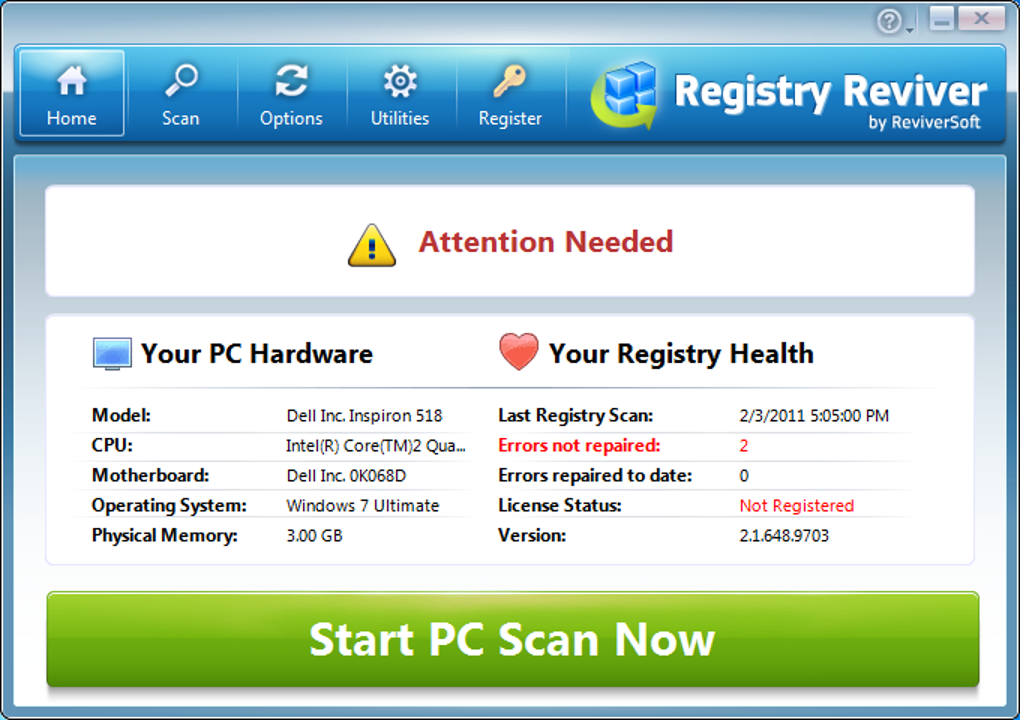This screenshot has width=1020, height=720.
Task: Click the key Register icon
Action: (509, 81)
